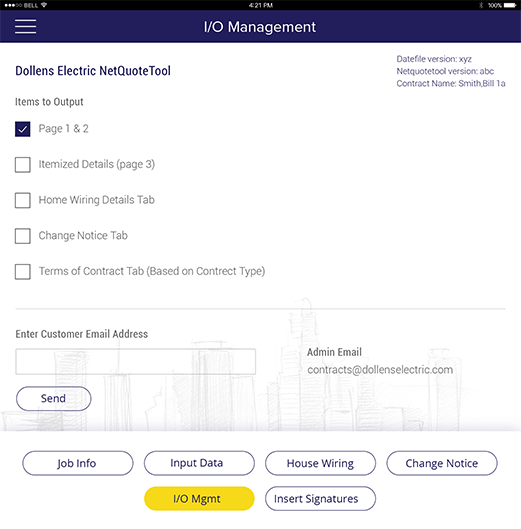The width and height of the screenshot is (521, 529).
Task: Tap the Wi-Fi icon in status bar
Action: coord(44,5)
